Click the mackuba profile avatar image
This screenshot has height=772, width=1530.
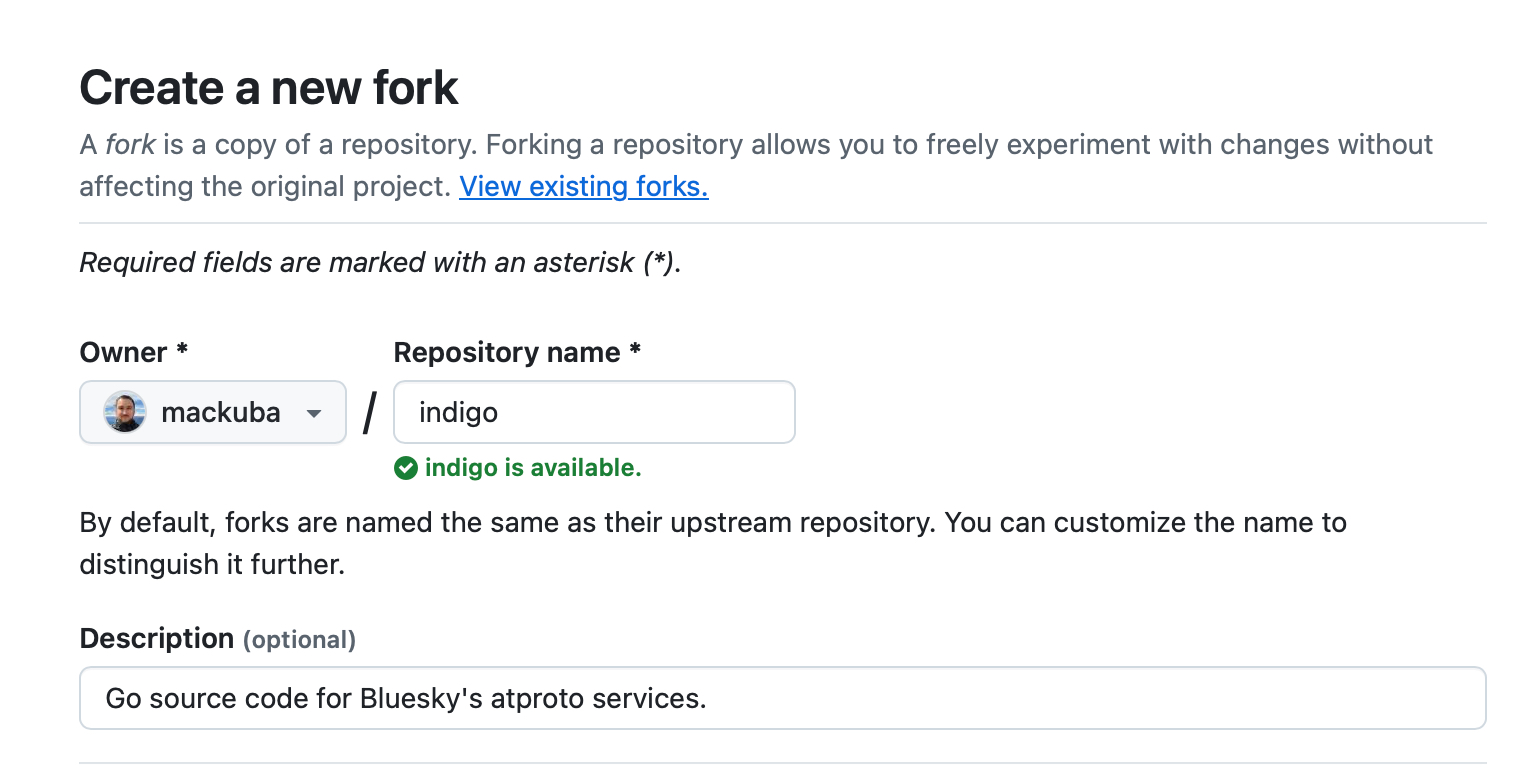126,412
